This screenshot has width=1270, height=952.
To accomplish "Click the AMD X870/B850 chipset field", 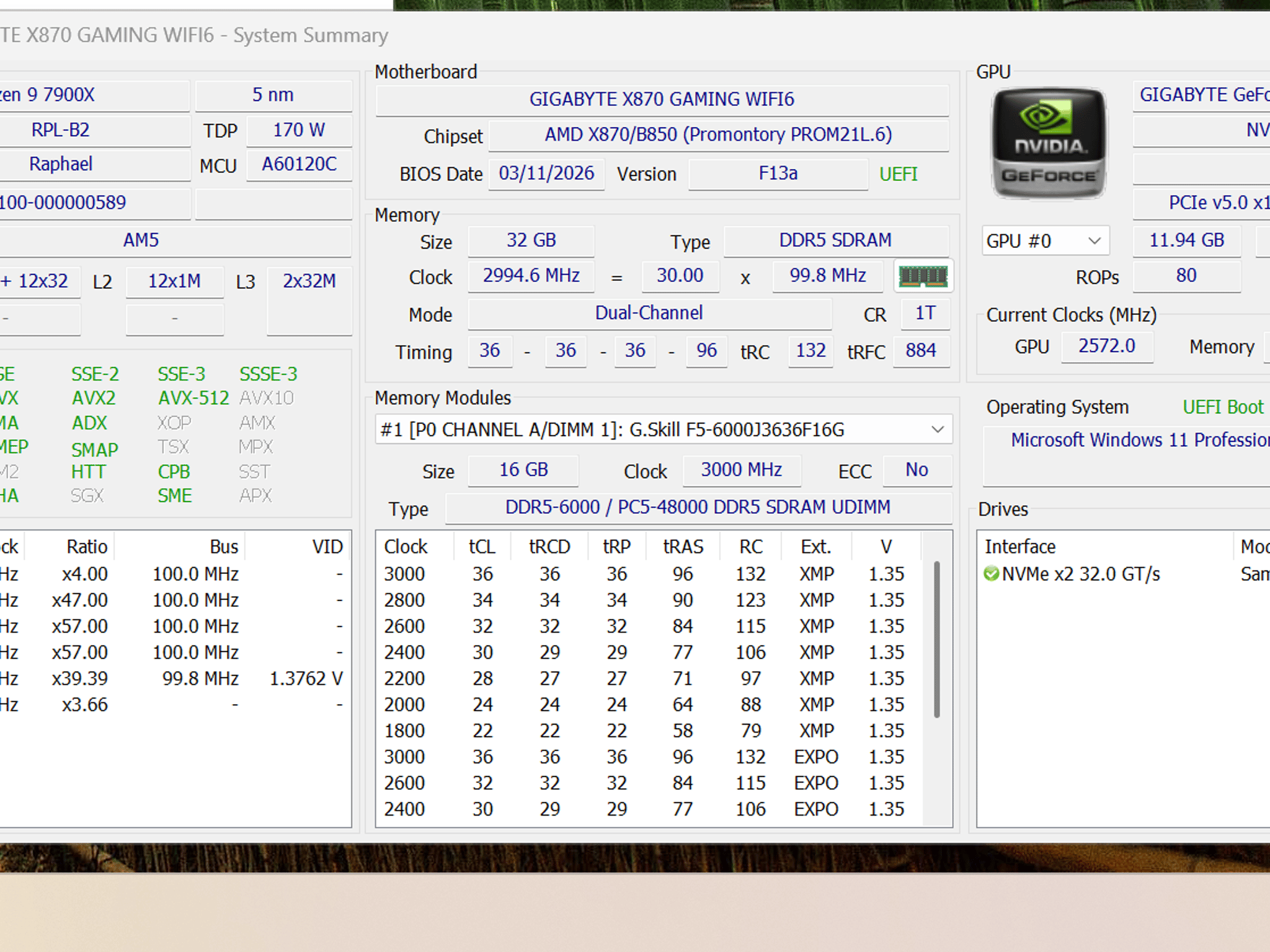I will coord(719,134).
